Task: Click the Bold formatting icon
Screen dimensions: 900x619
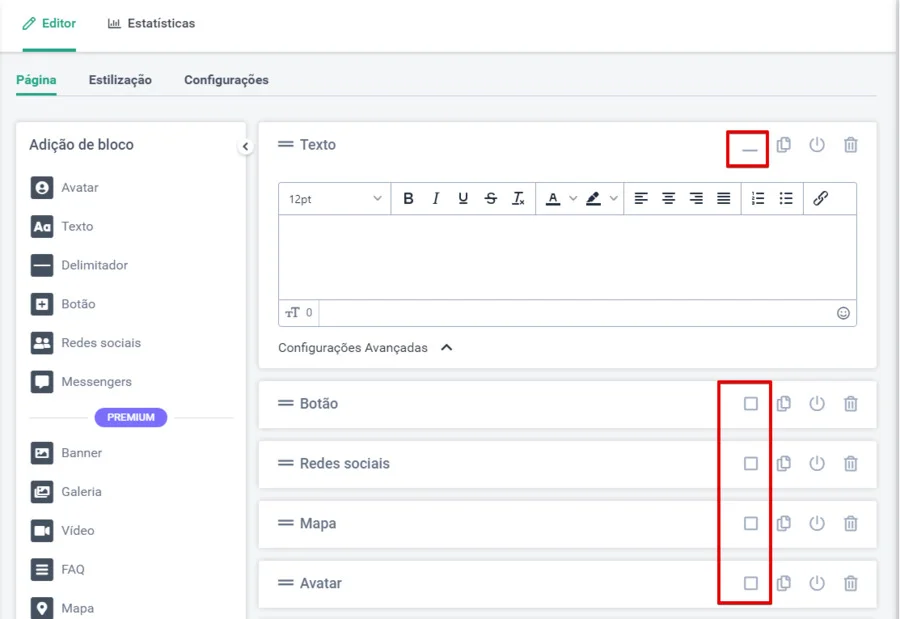Action: 408,199
